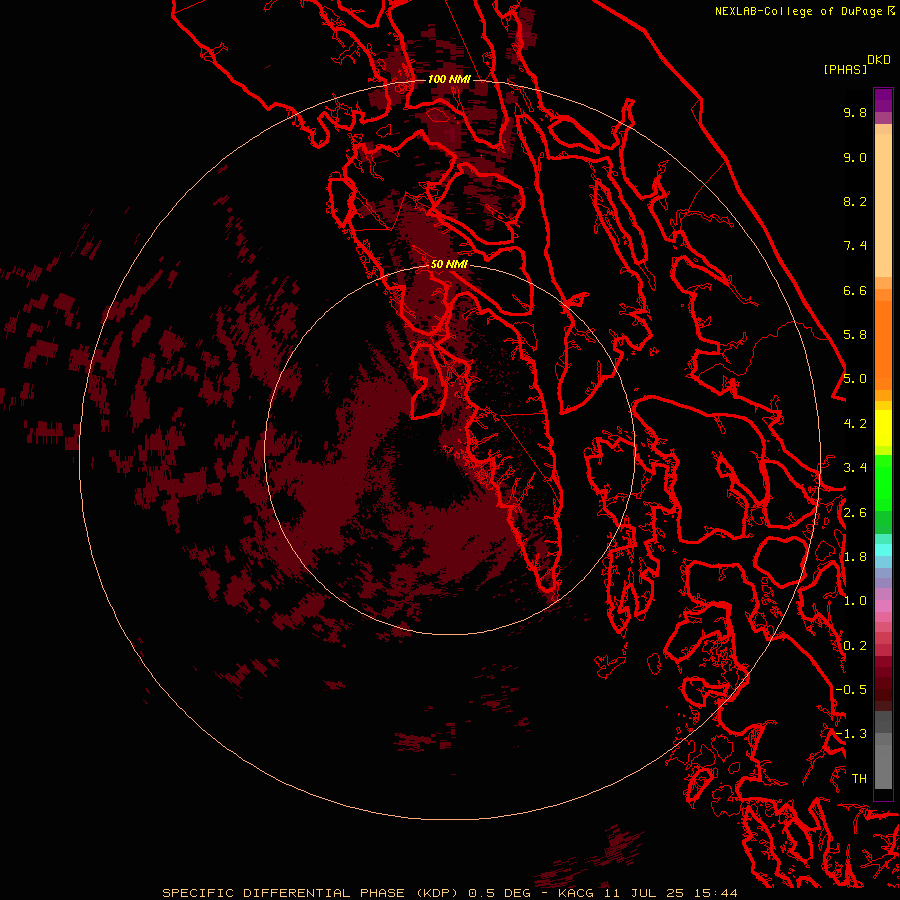Click the -0.5 legend value
900x900 pixels.
851,690
